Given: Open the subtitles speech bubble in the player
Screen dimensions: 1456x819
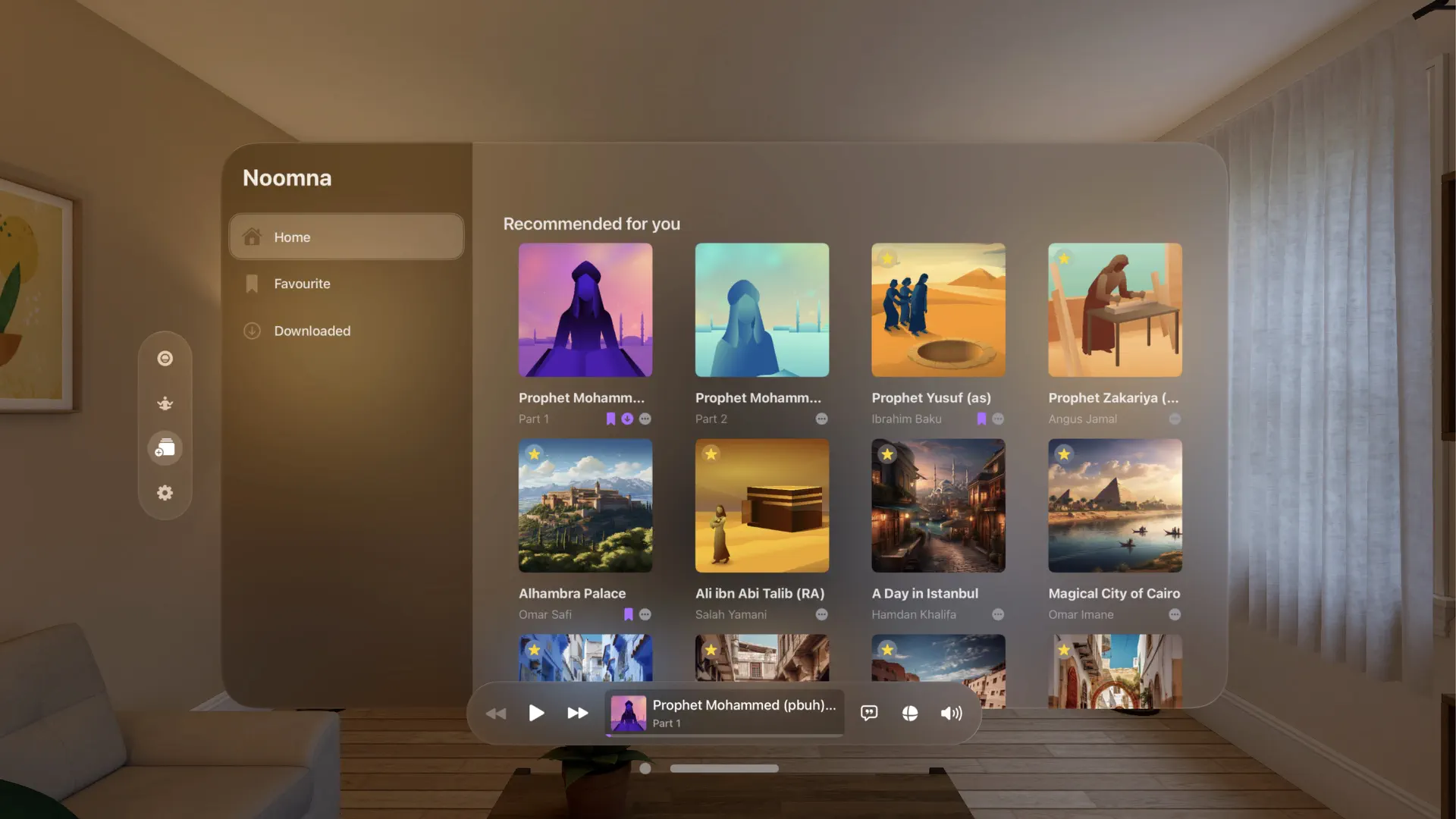Looking at the screenshot, I should click(869, 713).
